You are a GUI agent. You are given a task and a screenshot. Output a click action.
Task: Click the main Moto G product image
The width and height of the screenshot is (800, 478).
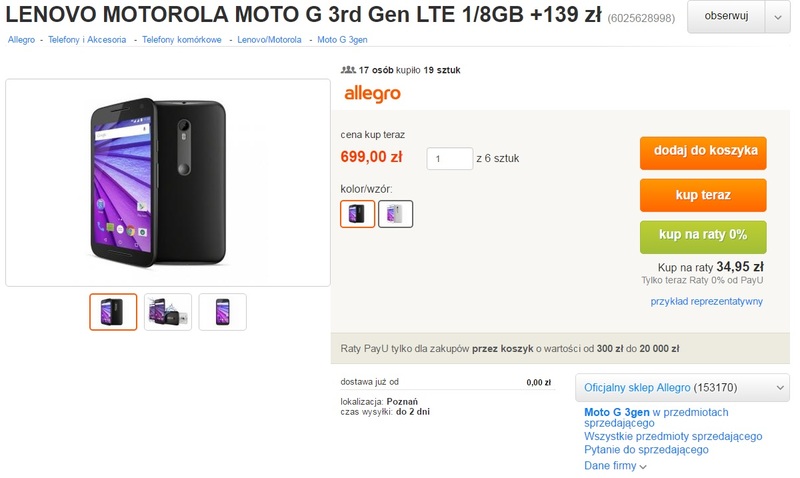pyautogui.click(x=168, y=183)
